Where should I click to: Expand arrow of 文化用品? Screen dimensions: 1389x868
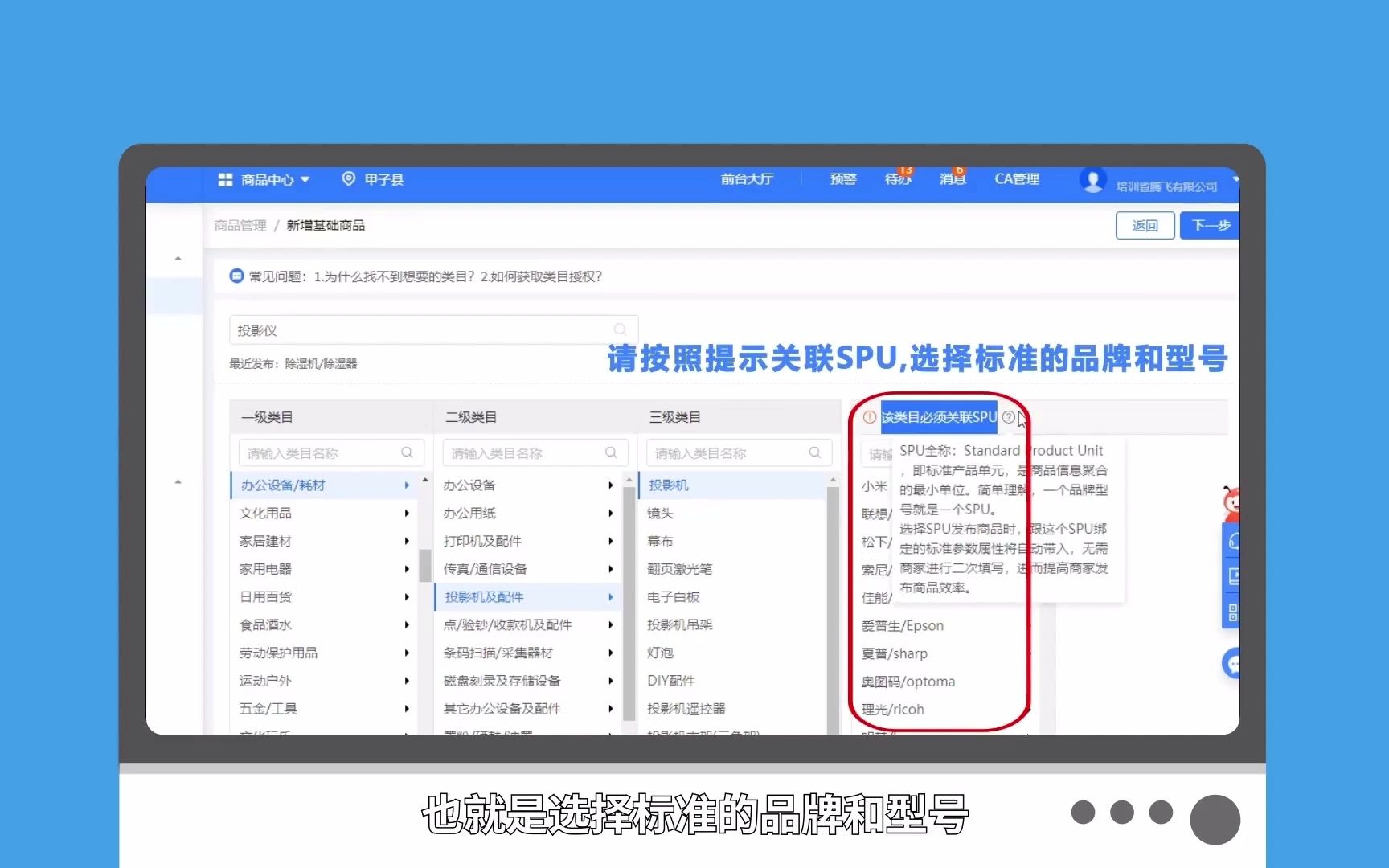(x=407, y=514)
